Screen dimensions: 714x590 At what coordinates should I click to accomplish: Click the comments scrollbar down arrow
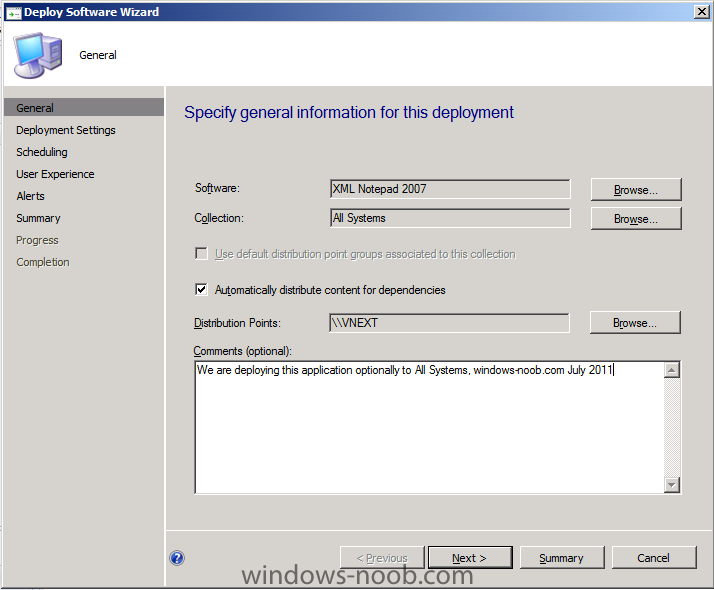pyautogui.click(x=672, y=485)
